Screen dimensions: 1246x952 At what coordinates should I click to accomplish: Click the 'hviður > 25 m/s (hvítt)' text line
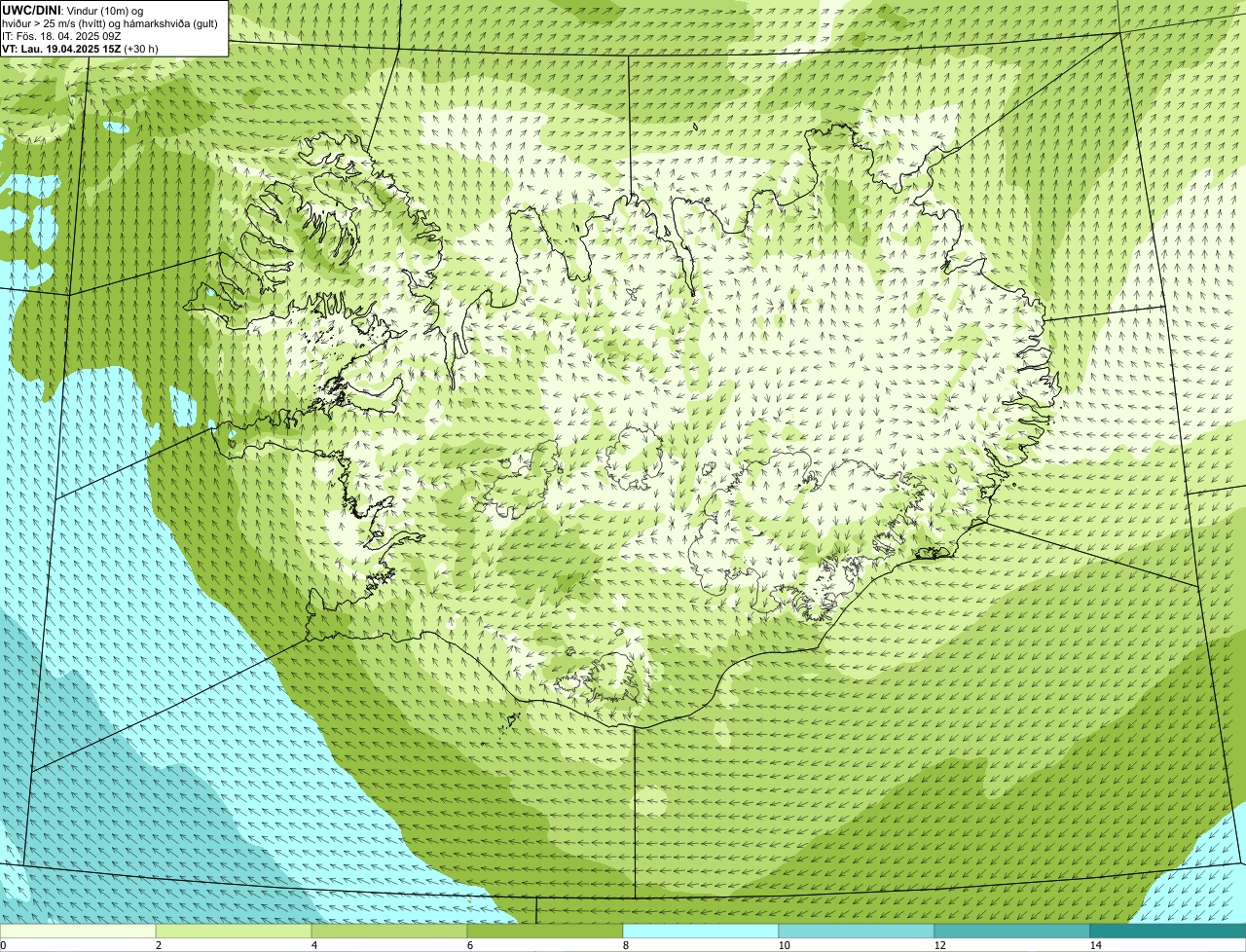point(111,23)
